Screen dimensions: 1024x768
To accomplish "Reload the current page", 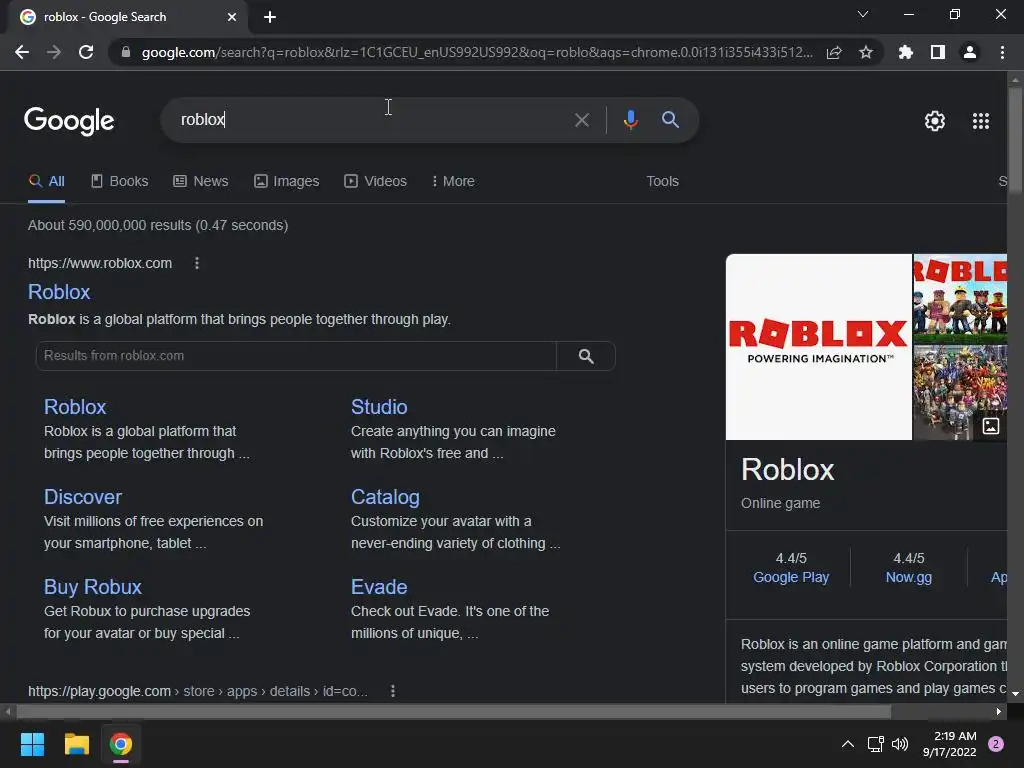I will [86, 52].
